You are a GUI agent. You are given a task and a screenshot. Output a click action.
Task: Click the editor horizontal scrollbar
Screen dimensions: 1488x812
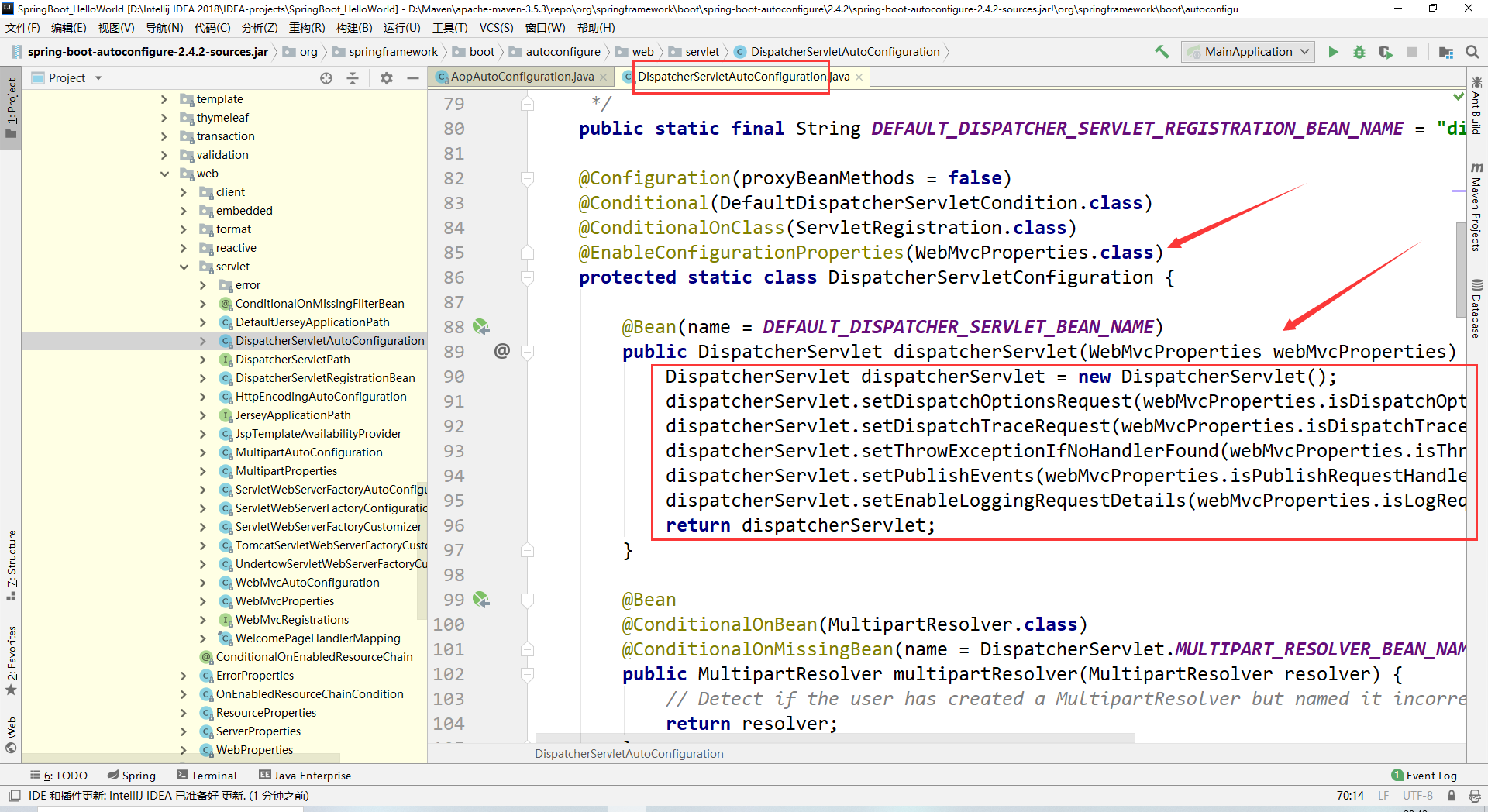835,737
